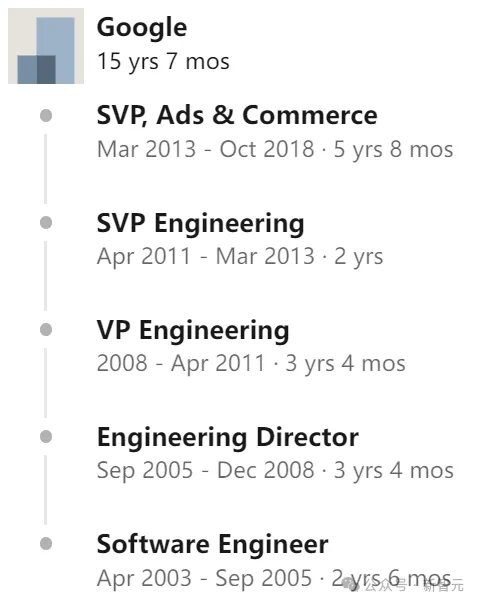The width and height of the screenshot is (479, 604).
Task: Click the Engineering Director bullet marker
Action: (46, 437)
